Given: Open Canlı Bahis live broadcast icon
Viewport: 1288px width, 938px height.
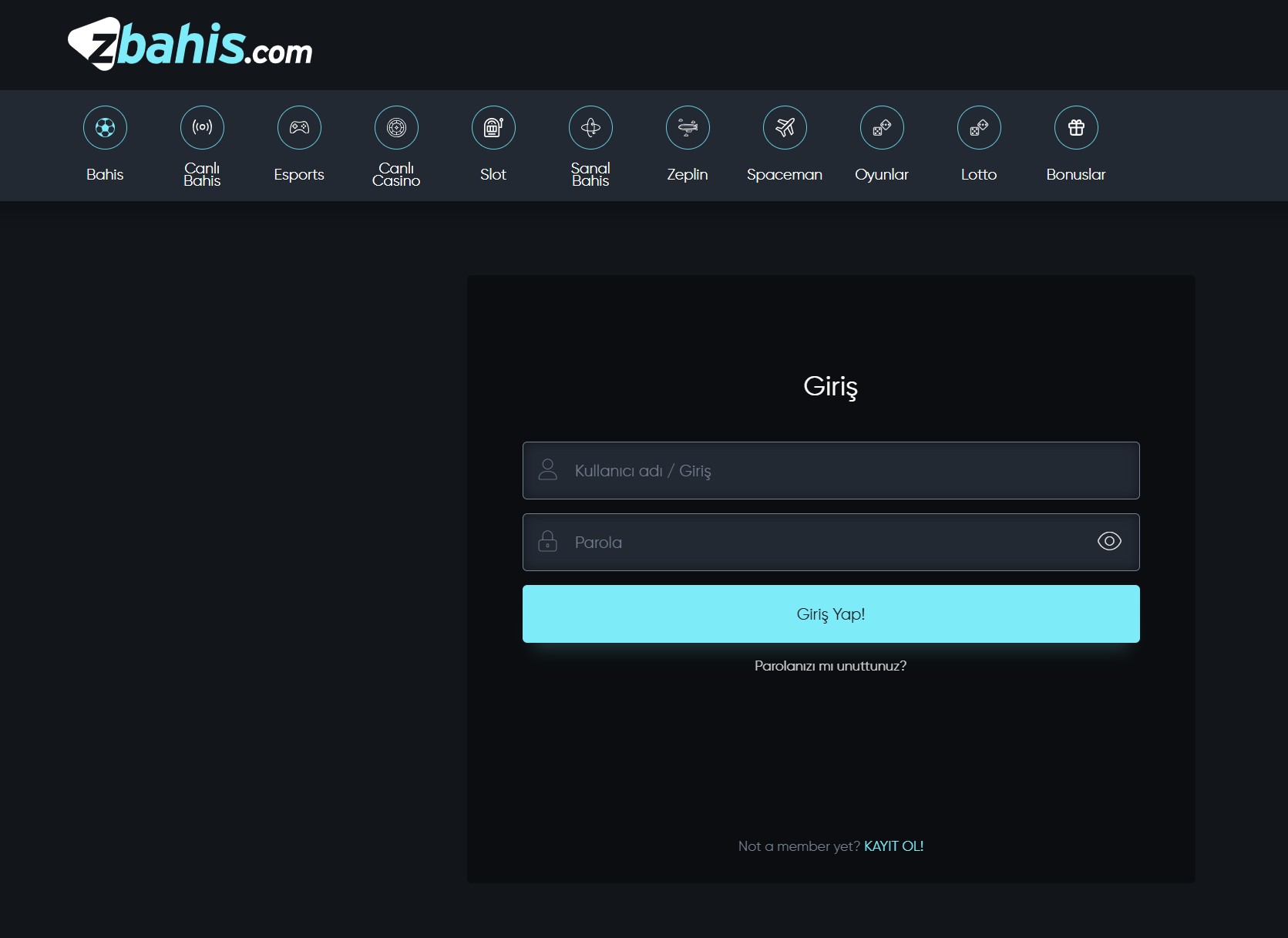Looking at the screenshot, I should tap(202, 127).
